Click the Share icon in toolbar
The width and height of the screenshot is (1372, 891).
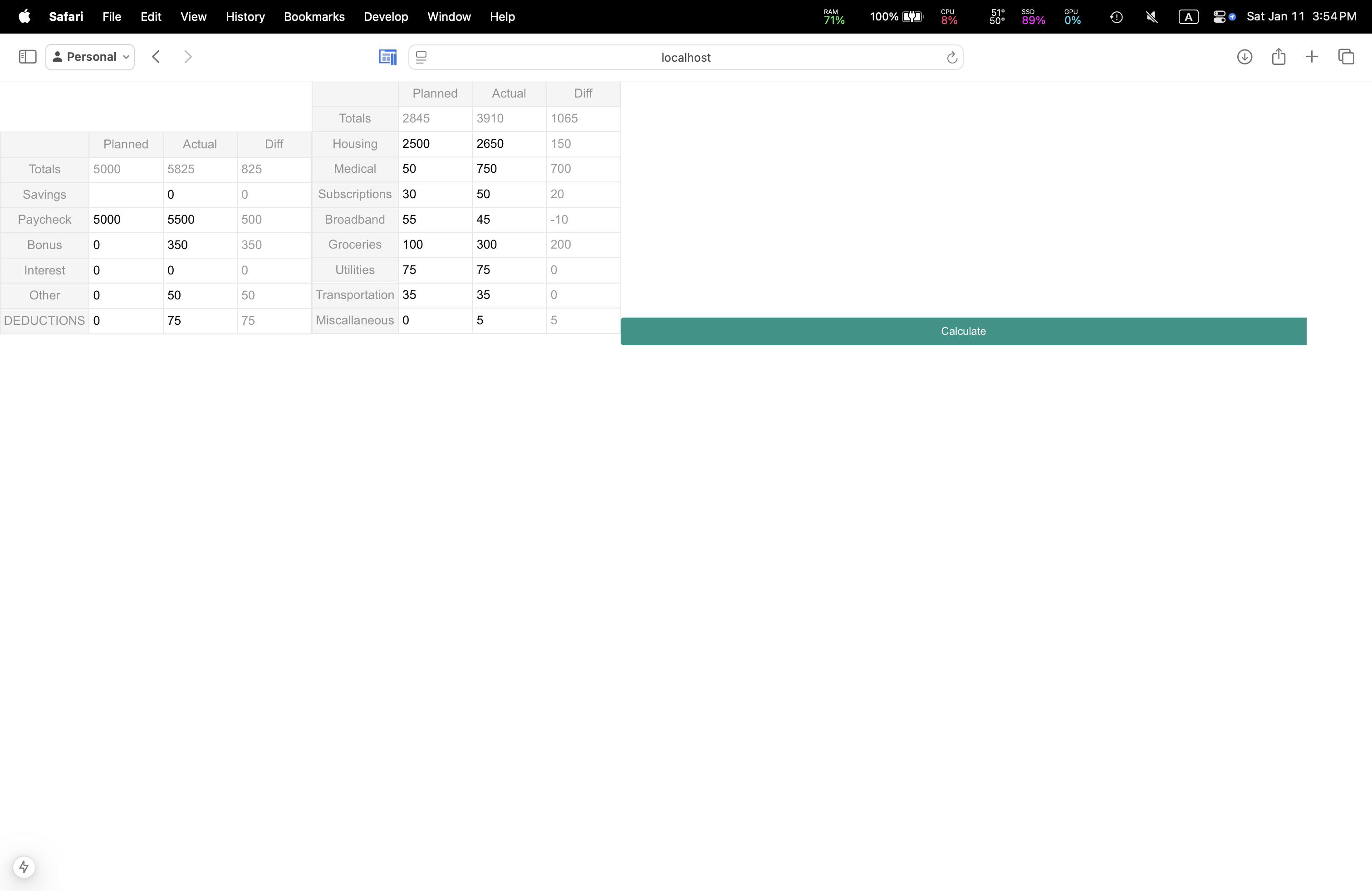[x=1278, y=56]
